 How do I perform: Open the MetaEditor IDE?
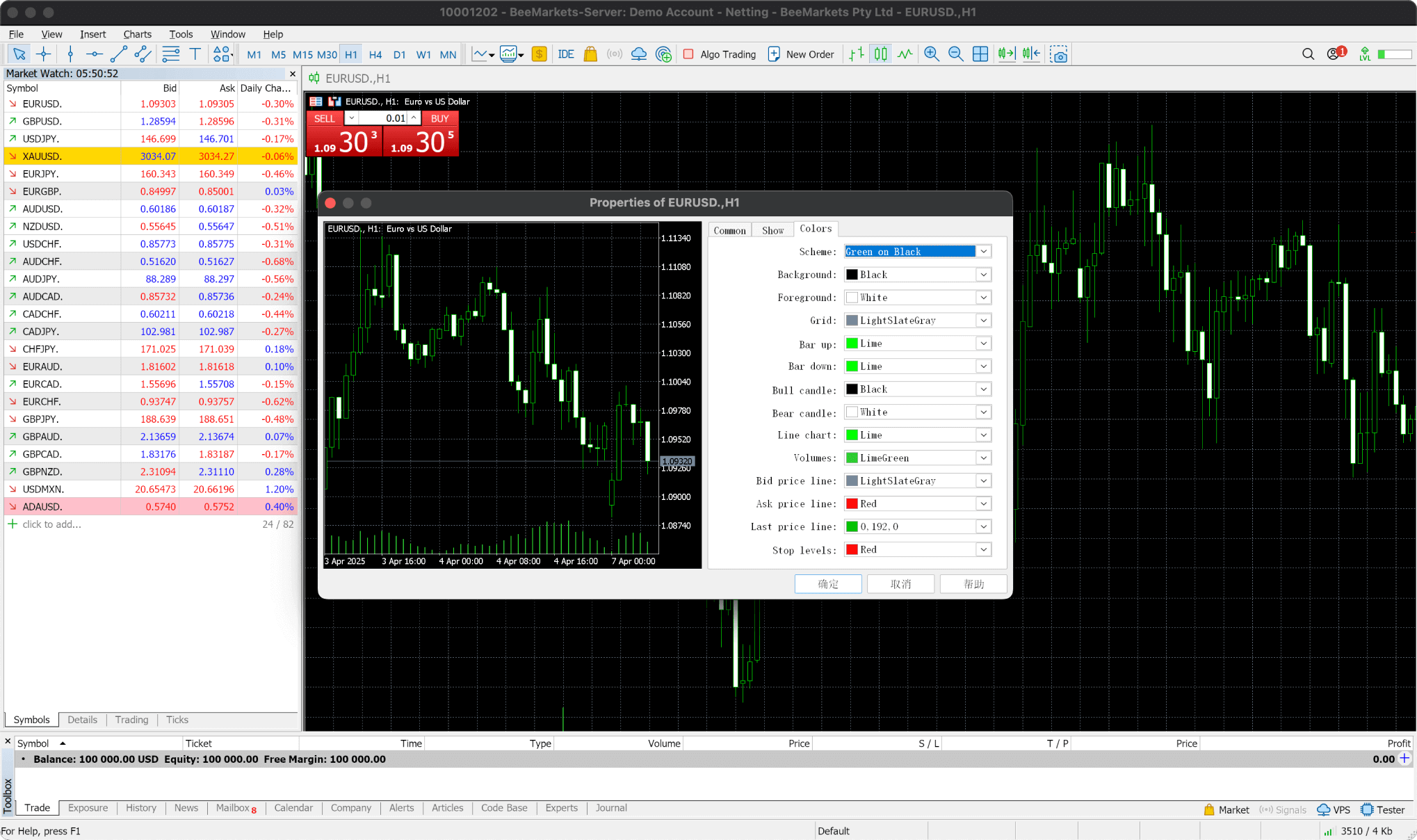(x=565, y=54)
